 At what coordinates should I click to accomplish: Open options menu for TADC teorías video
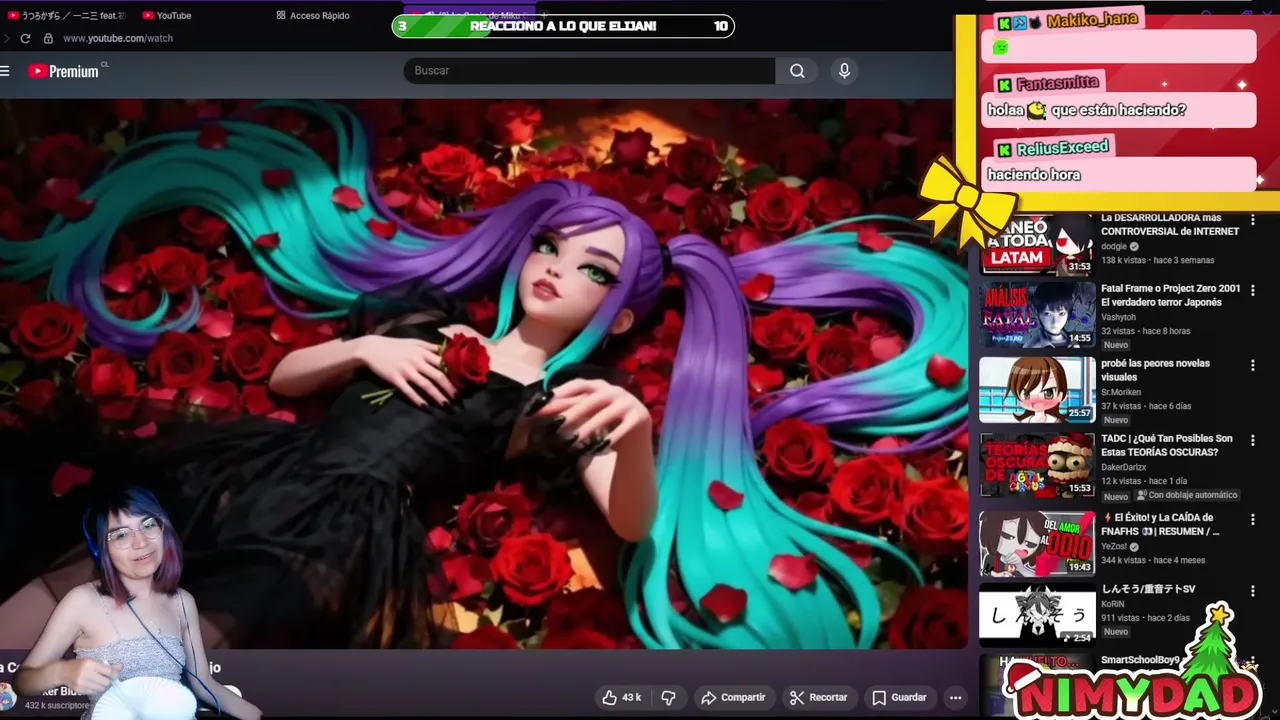1252,441
